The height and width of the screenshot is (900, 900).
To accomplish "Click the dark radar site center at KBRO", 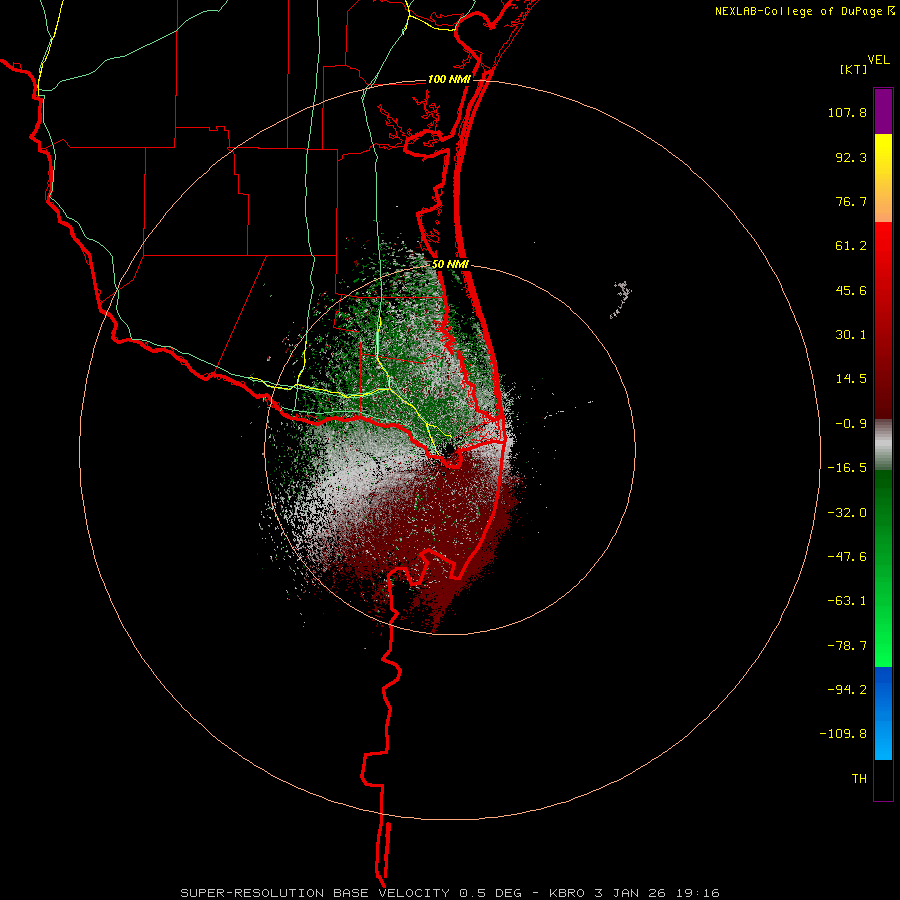I will click(x=449, y=448).
